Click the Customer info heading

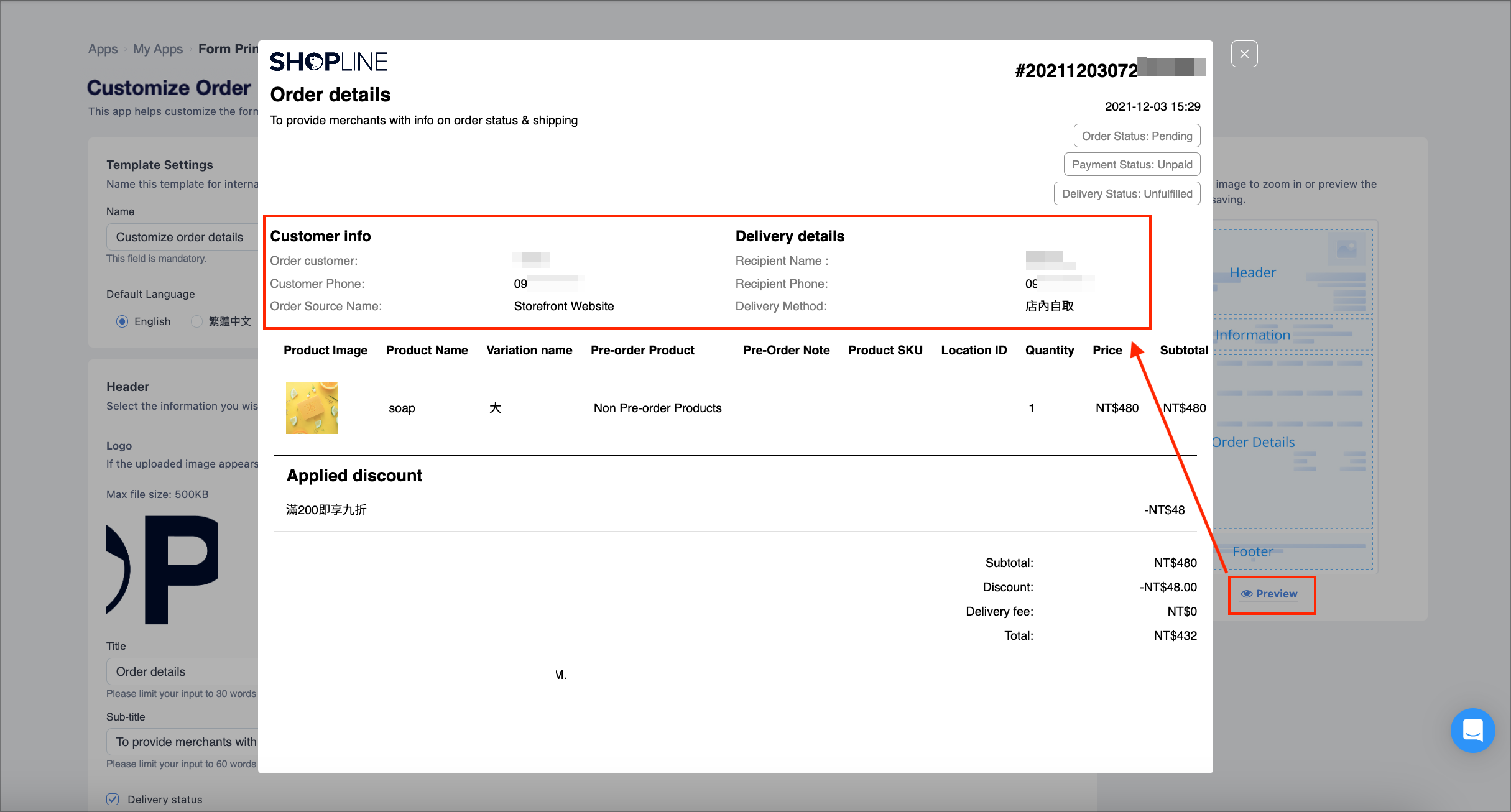[320, 236]
